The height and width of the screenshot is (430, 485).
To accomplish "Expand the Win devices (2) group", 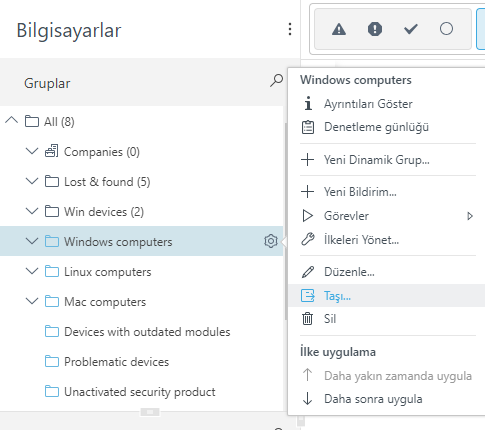I will pyautogui.click(x=32, y=211).
